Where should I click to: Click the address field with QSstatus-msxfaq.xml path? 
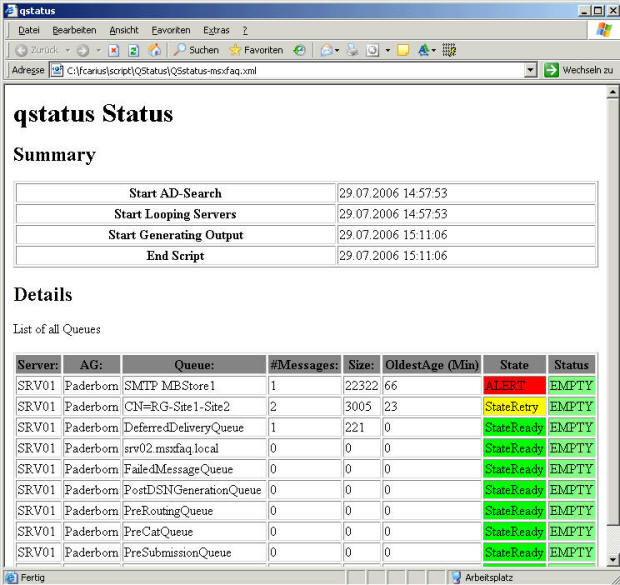294,71
